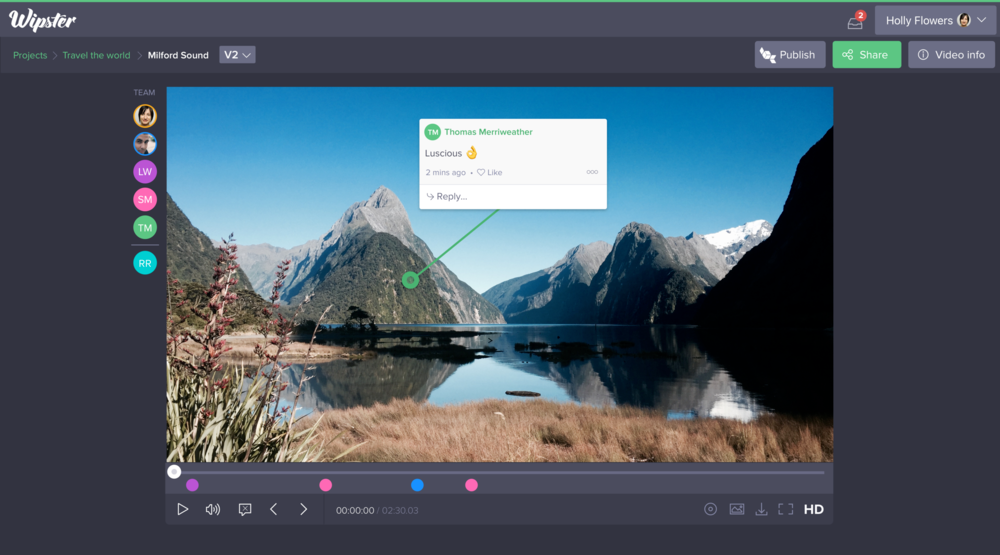Jump to the next comment arrow
This screenshot has width=1000, height=555.
304,509
